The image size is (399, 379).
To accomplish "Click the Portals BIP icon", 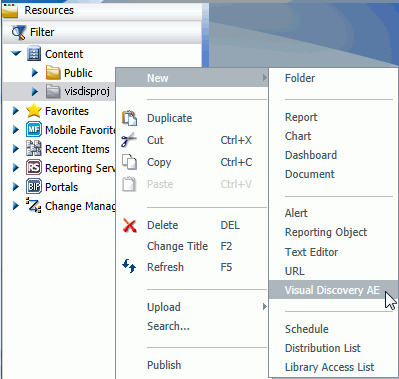I will coord(34,187).
